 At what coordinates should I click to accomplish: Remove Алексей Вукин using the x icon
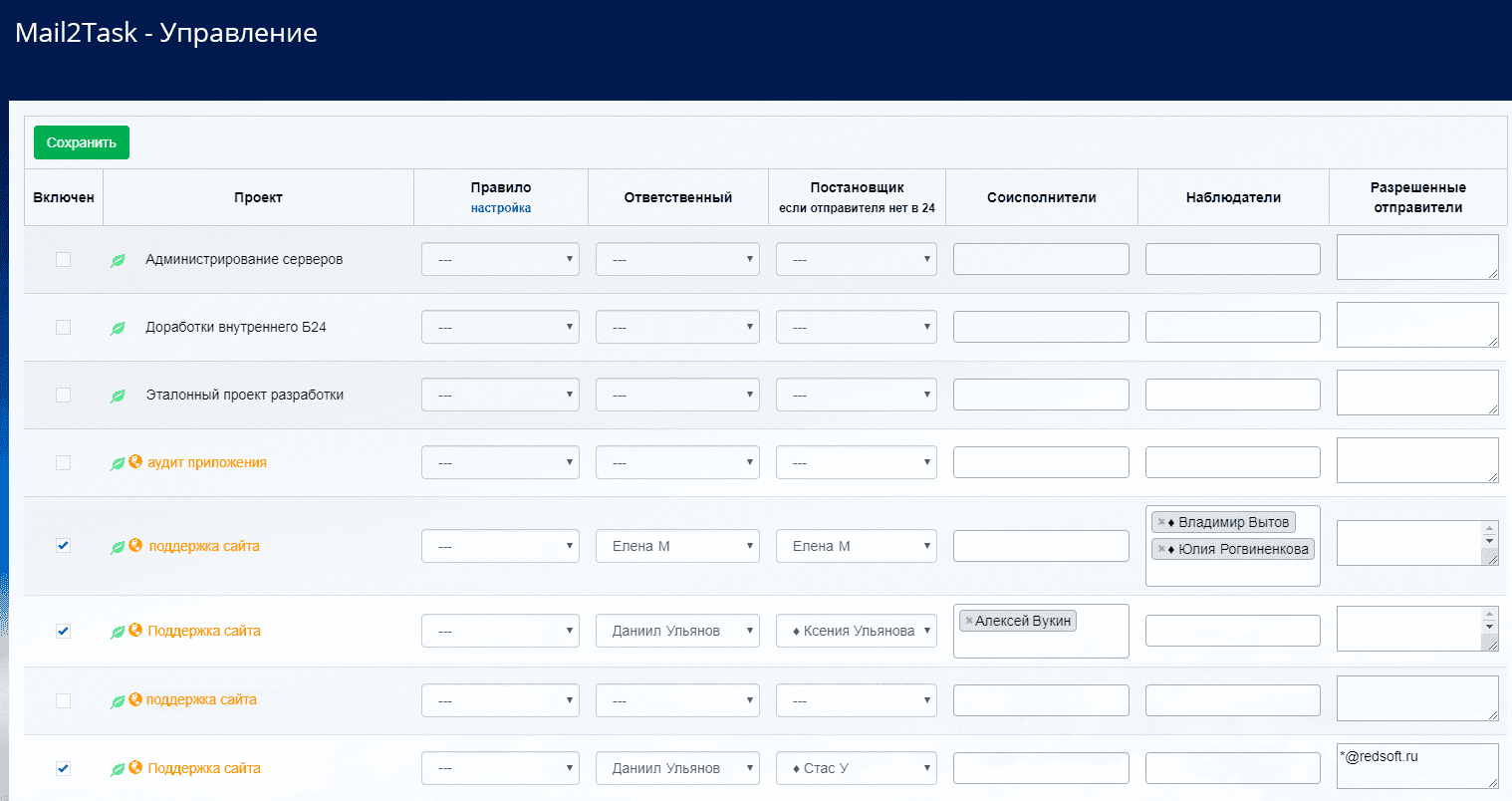pos(968,621)
